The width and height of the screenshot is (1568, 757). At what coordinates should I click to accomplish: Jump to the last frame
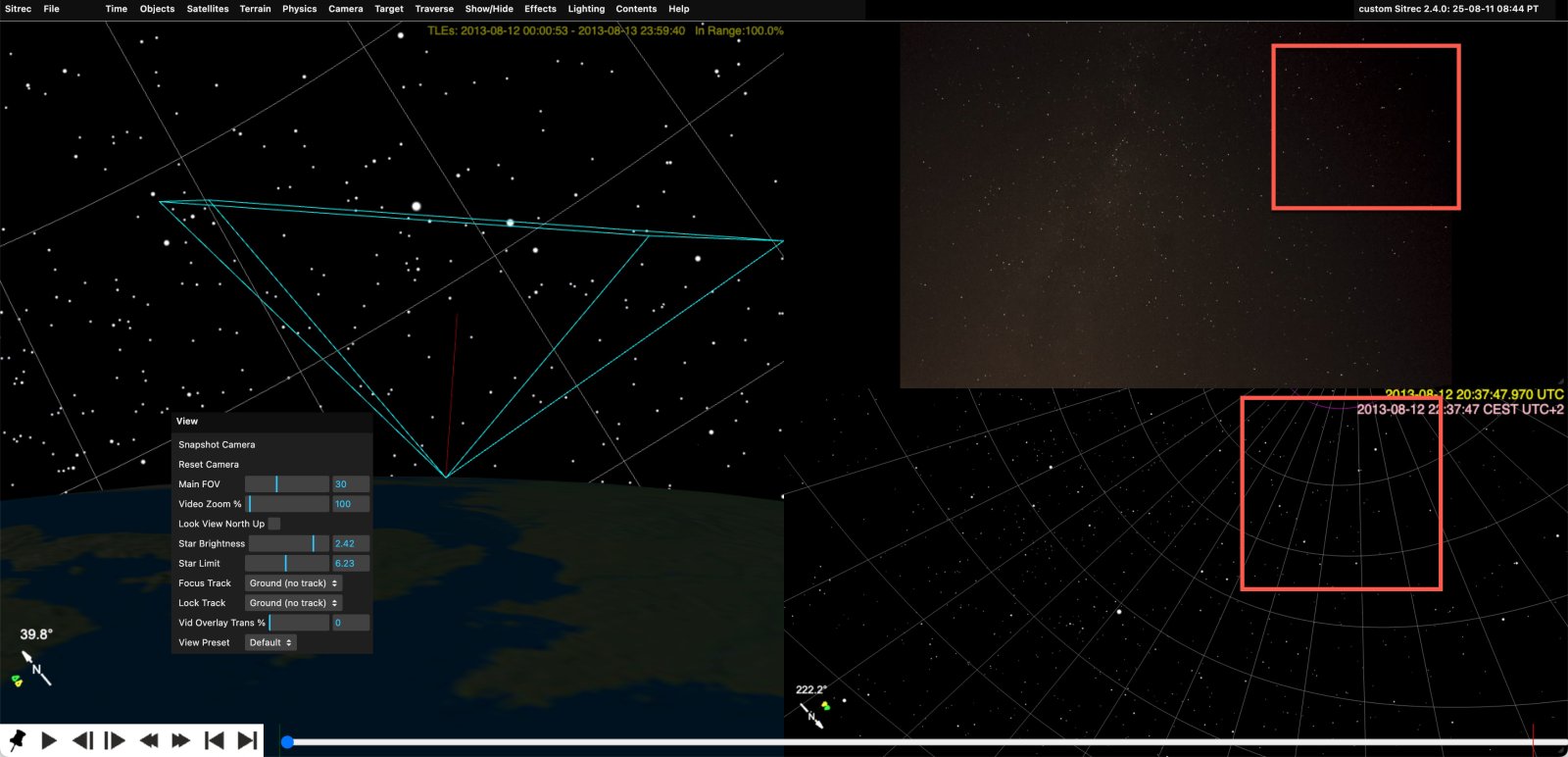[247, 740]
